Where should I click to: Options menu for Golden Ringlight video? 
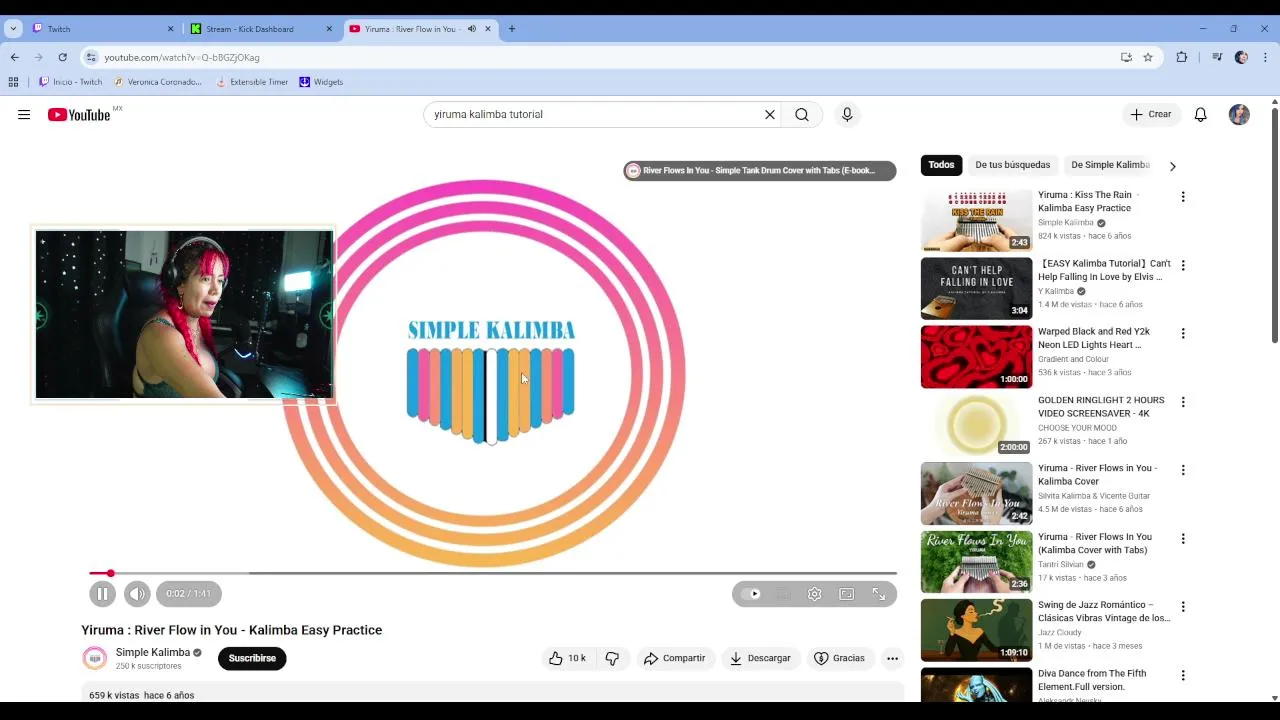click(x=1183, y=402)
